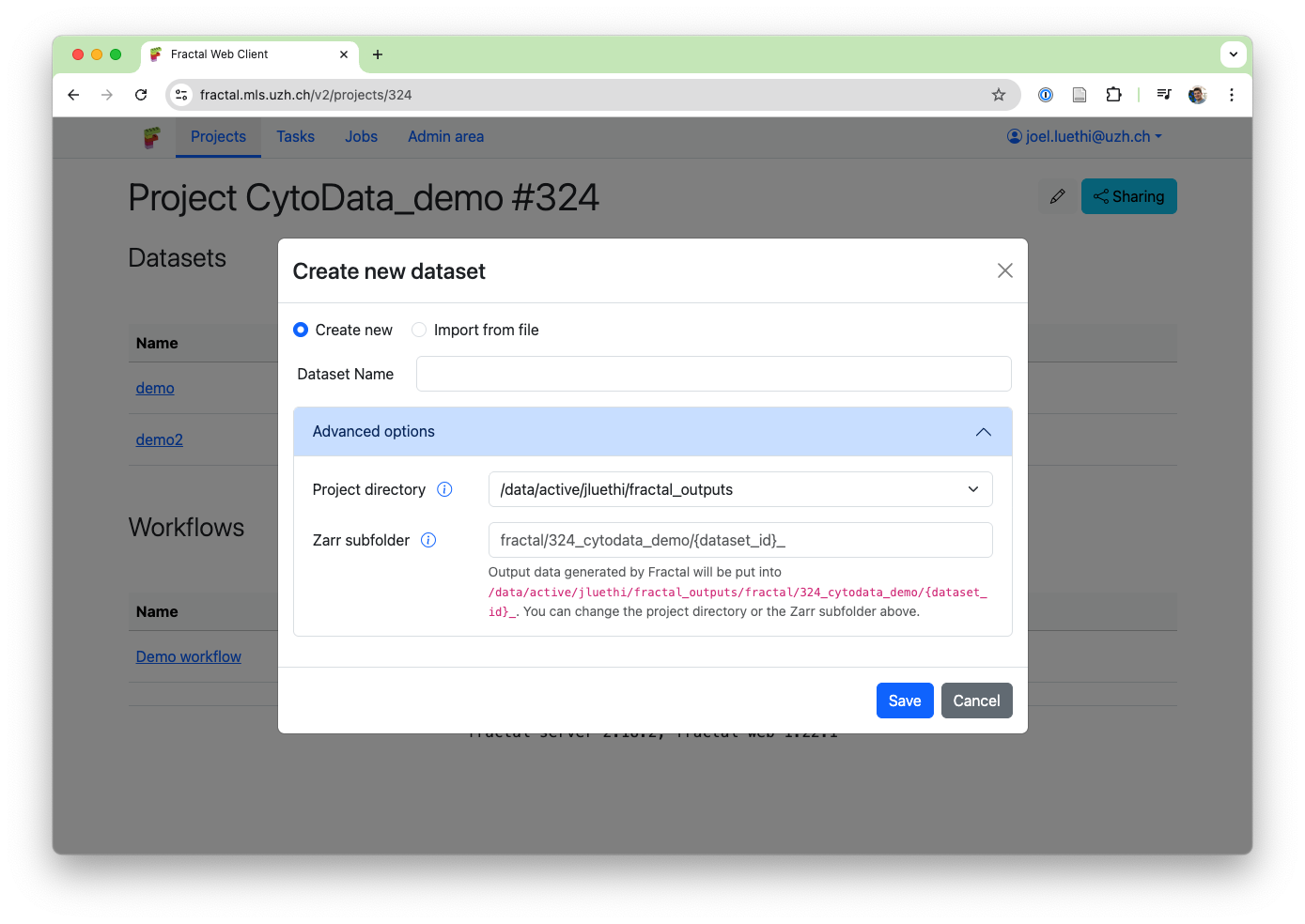Screen dimensions: 1305x924
Task: Select the Create new radio option
Action: [x=301, y=330]
